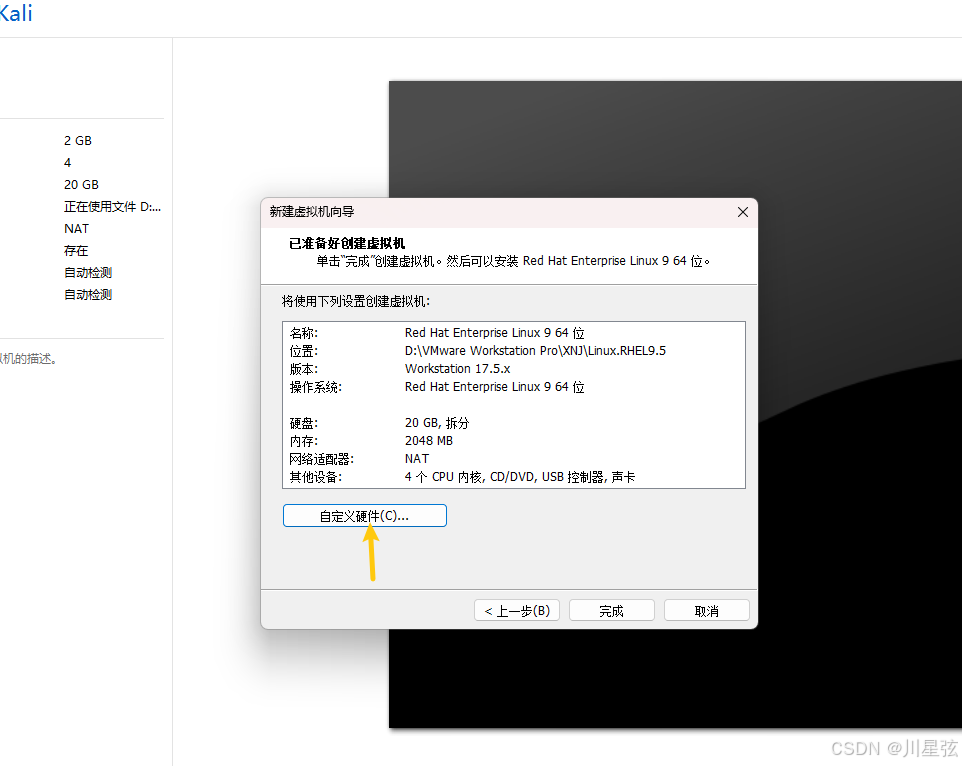Viewport: 962px width, 766px height.
Task: Click the 取消 button in wizard
Action: point(706,611)
